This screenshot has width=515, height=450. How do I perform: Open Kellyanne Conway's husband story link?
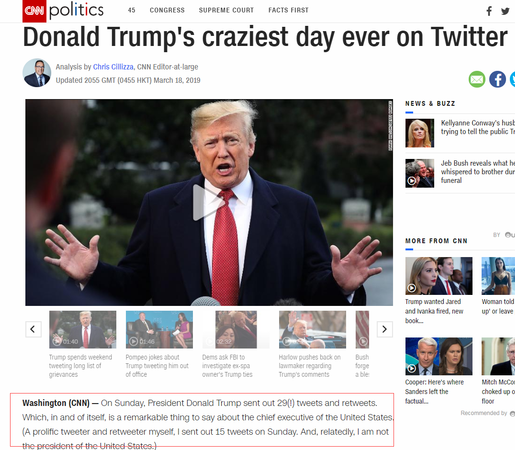click(x=478, y=127)
